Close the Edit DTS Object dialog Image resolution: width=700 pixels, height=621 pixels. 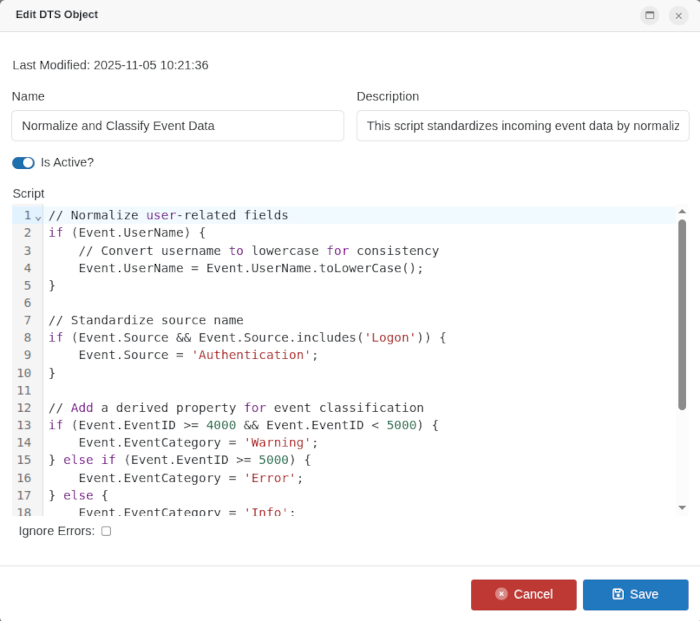[678, 15]
